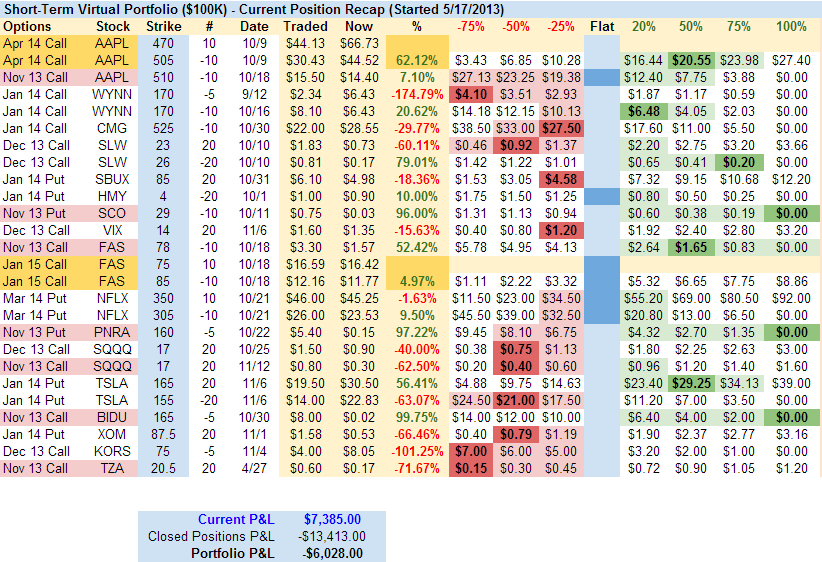Select the Flat column header
Screen dimensions: 822x562
click(602, 25)
